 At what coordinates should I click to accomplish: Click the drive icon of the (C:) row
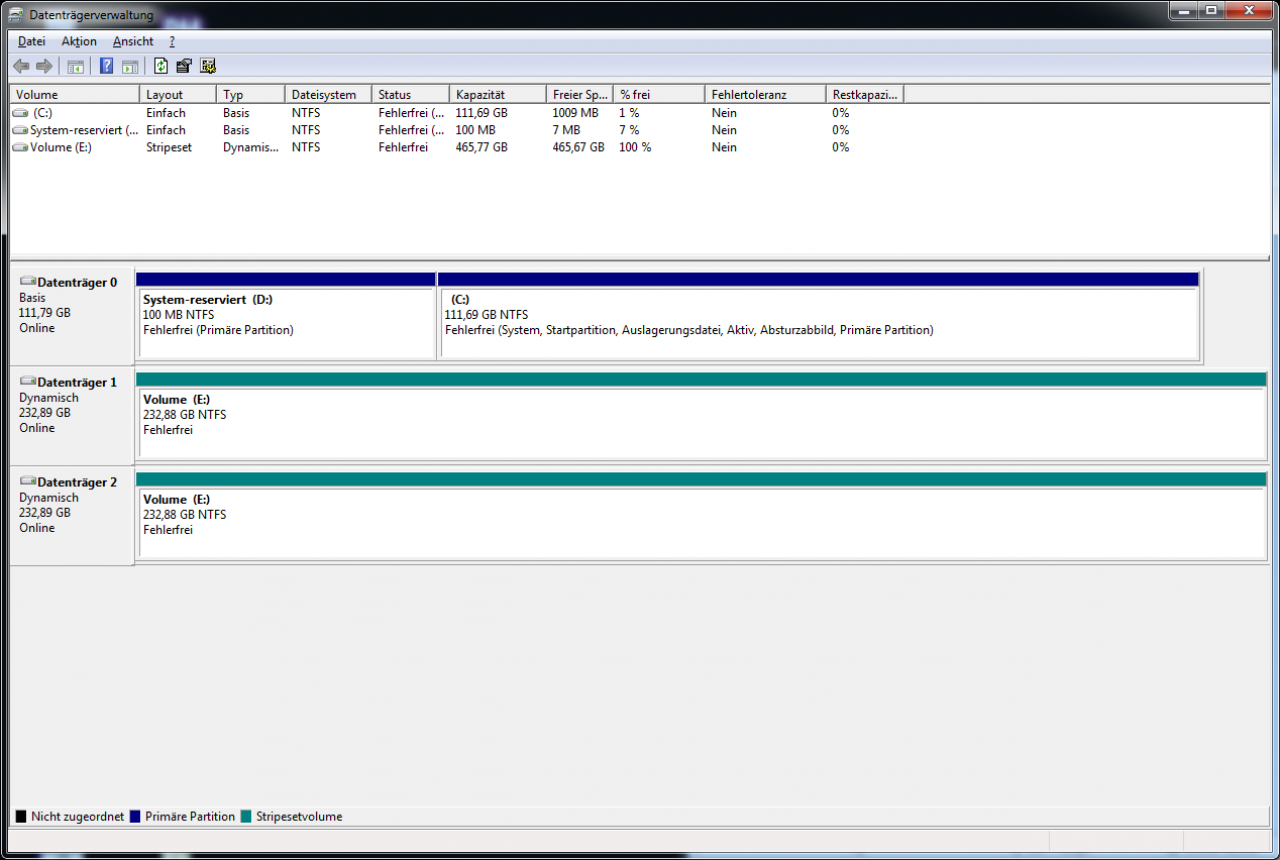pyautogui.click(x=20, y=113)
